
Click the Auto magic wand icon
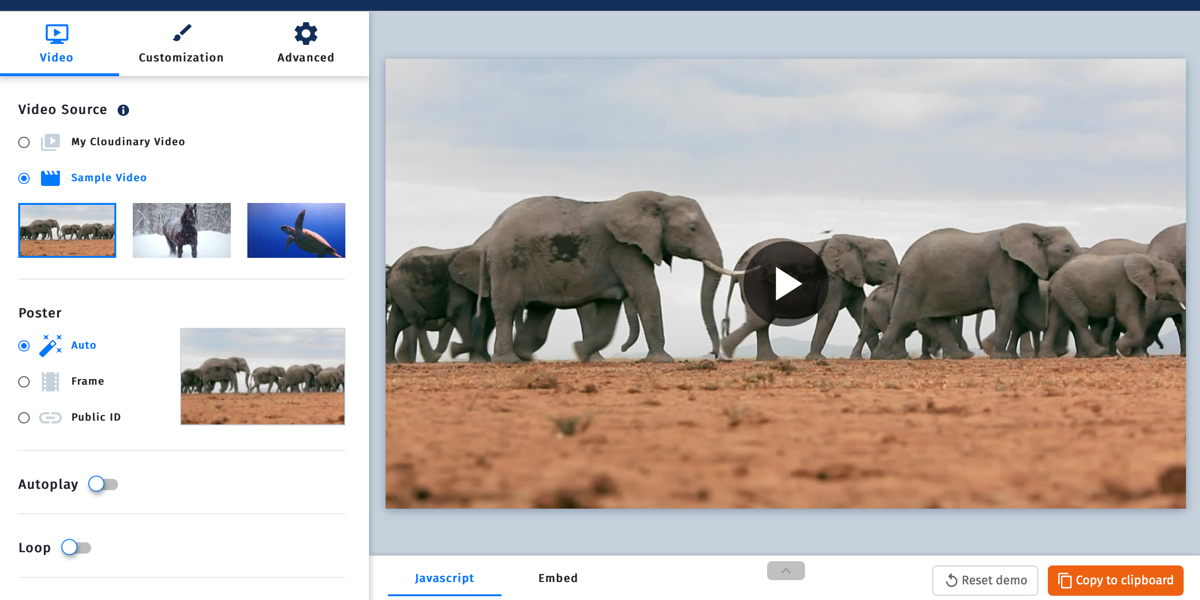[x=50, y=346]
